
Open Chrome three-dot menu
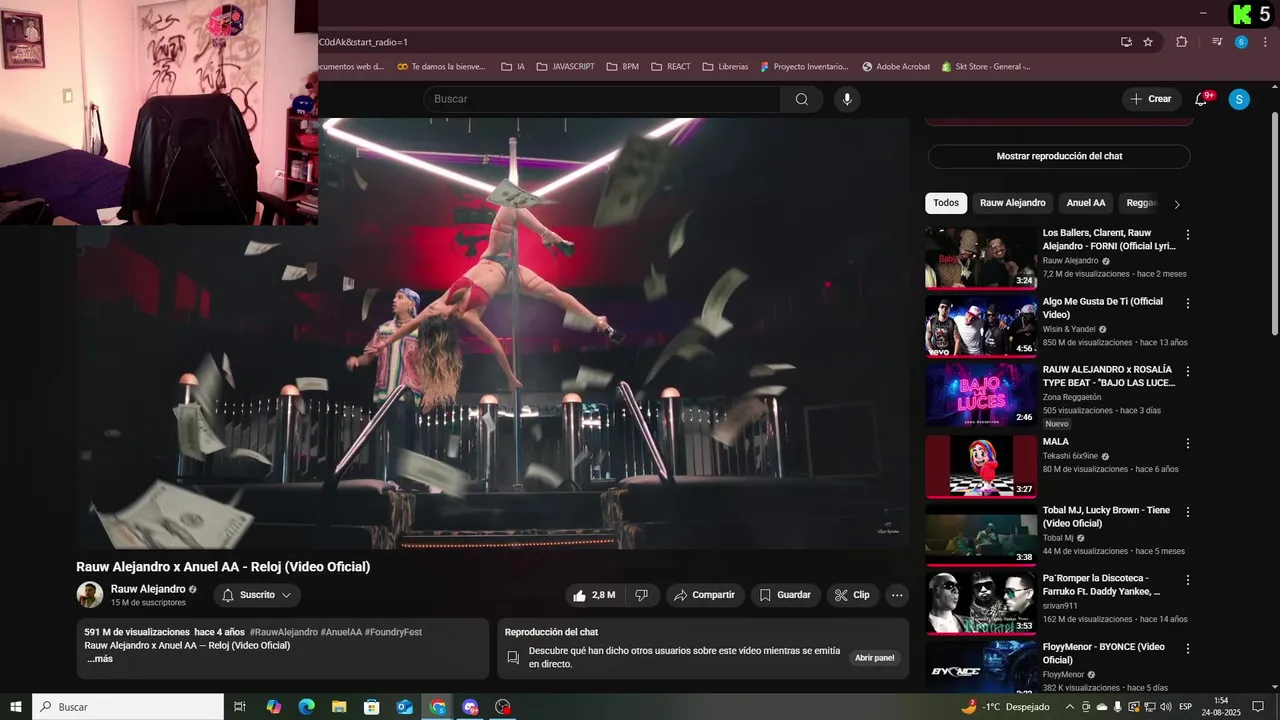pos(1266,42)
